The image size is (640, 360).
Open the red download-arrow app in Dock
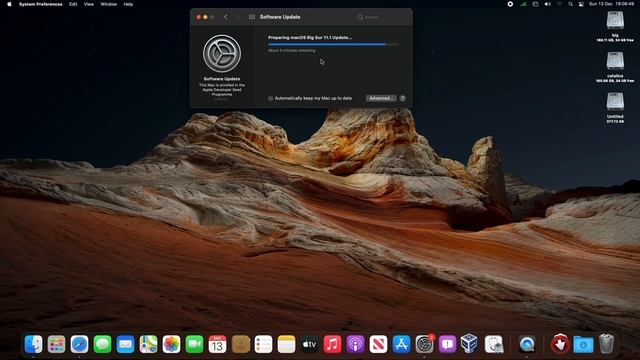560,344
